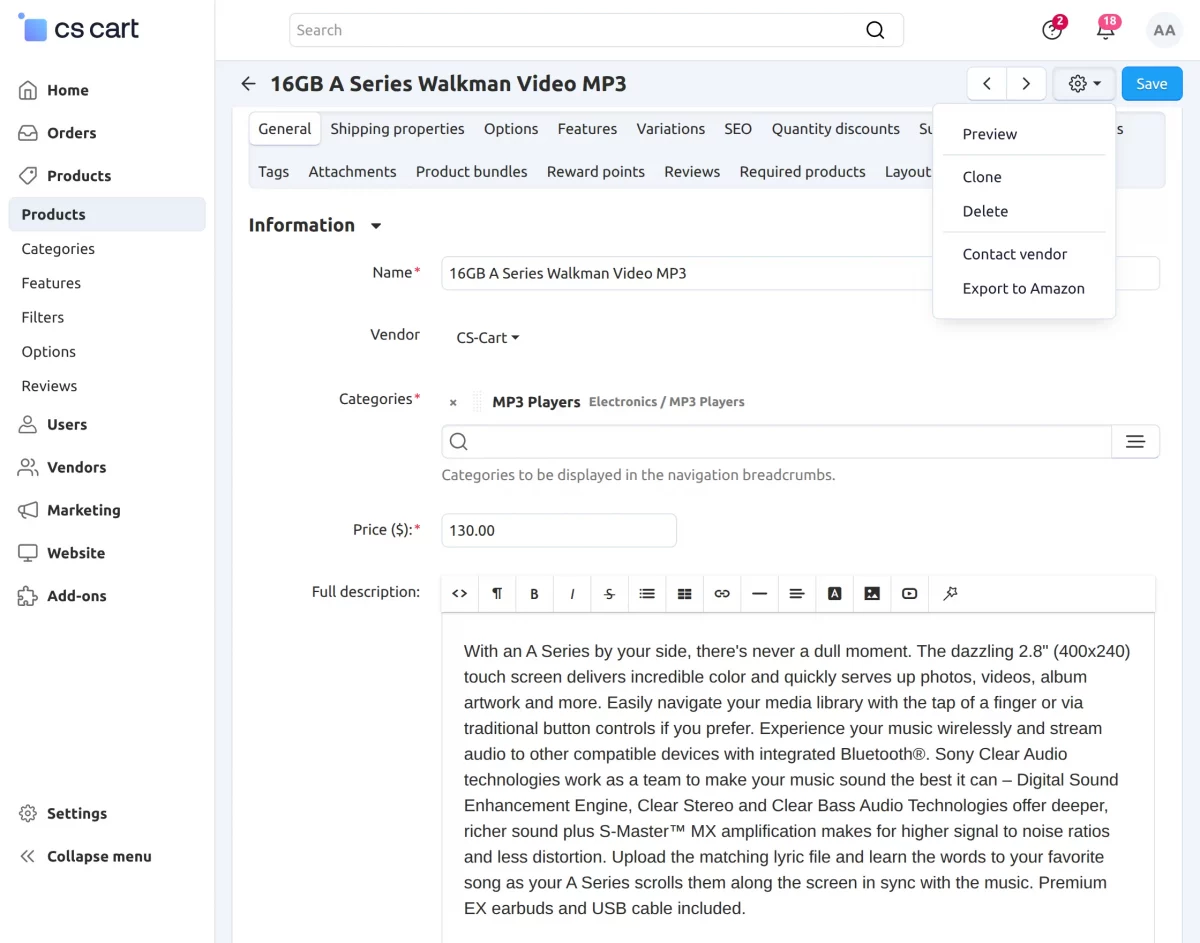Open Reviews in sidebar submenu

49,386
